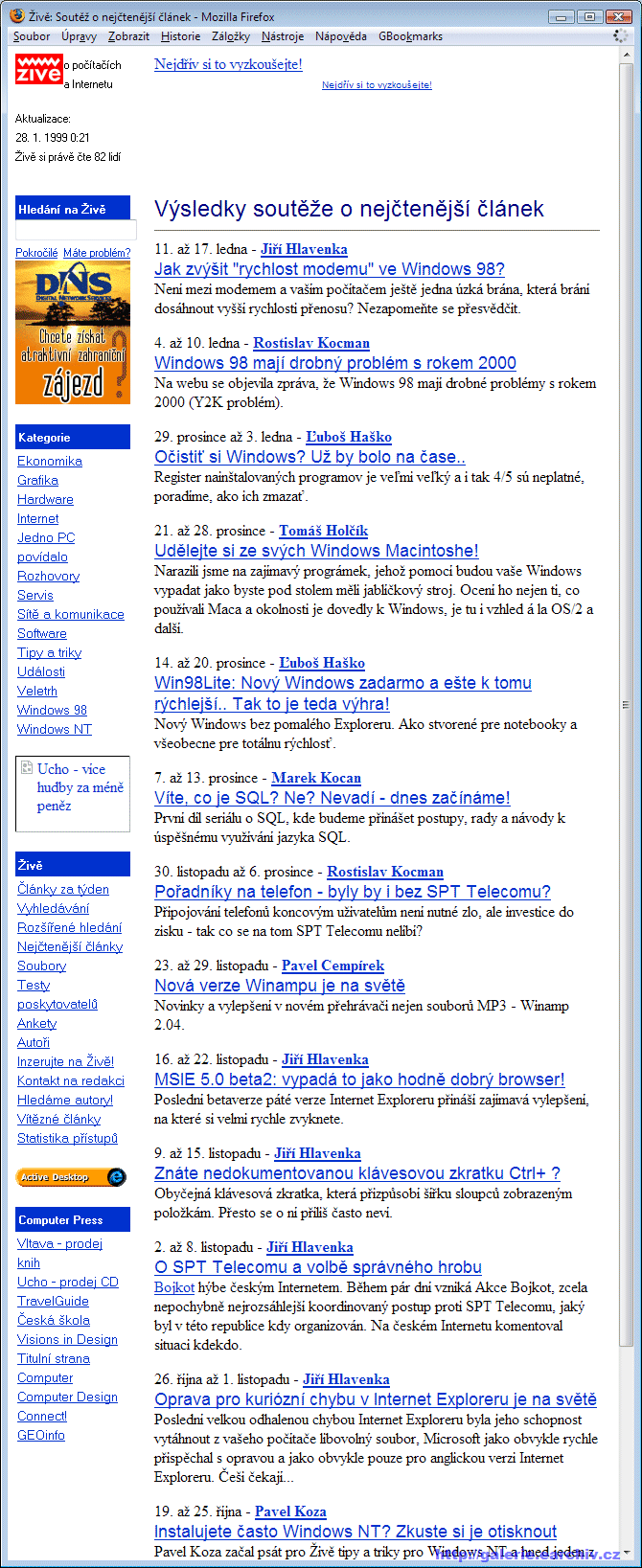Open article O SPT Telecomu a volbě správného hrobu
This screenshot has height=1568, width=642.
[318, 1267]
